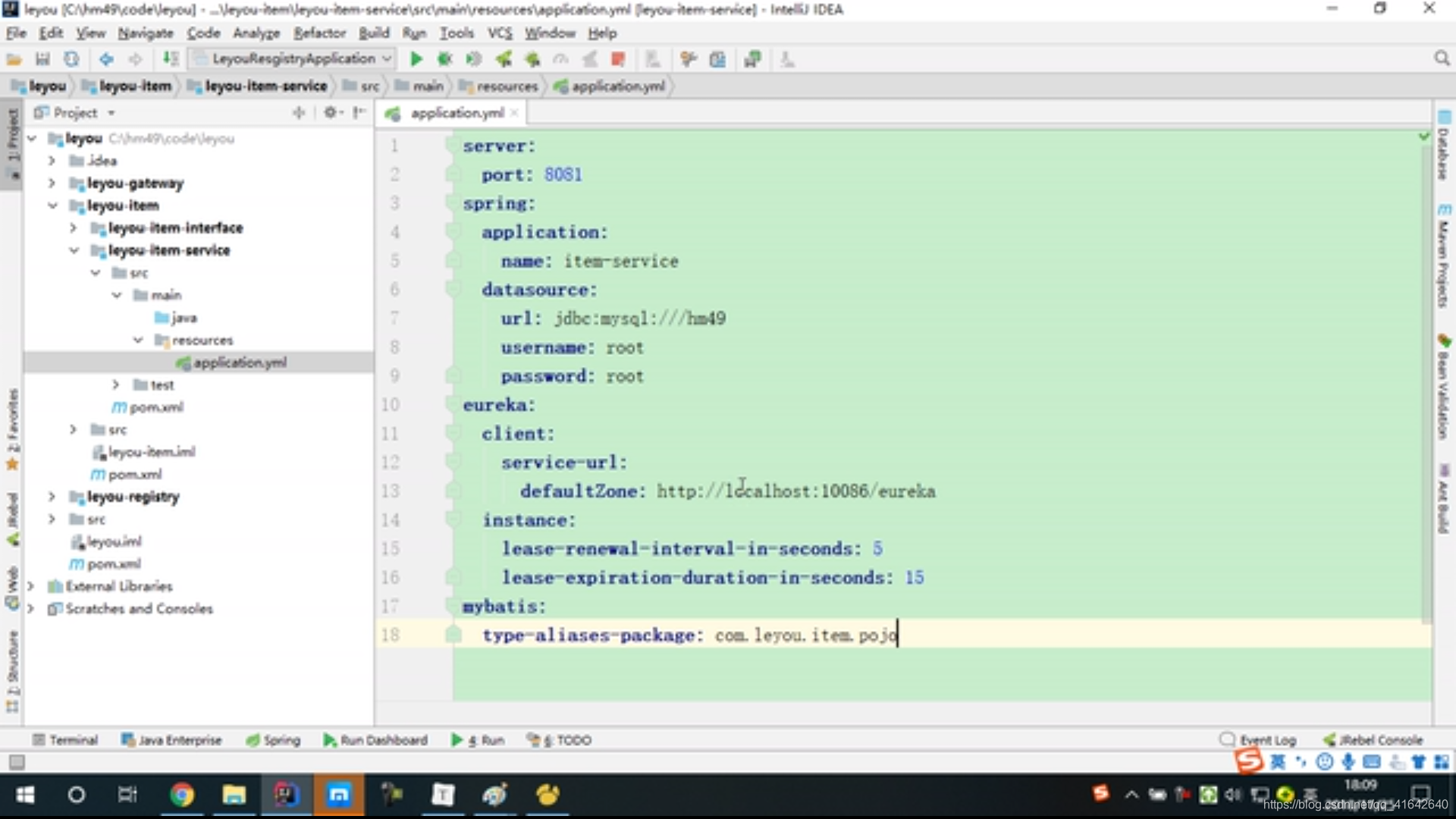This screenshot has width=1456, height=819.
Task: Open the Event Log
Action: [1258, 740]
